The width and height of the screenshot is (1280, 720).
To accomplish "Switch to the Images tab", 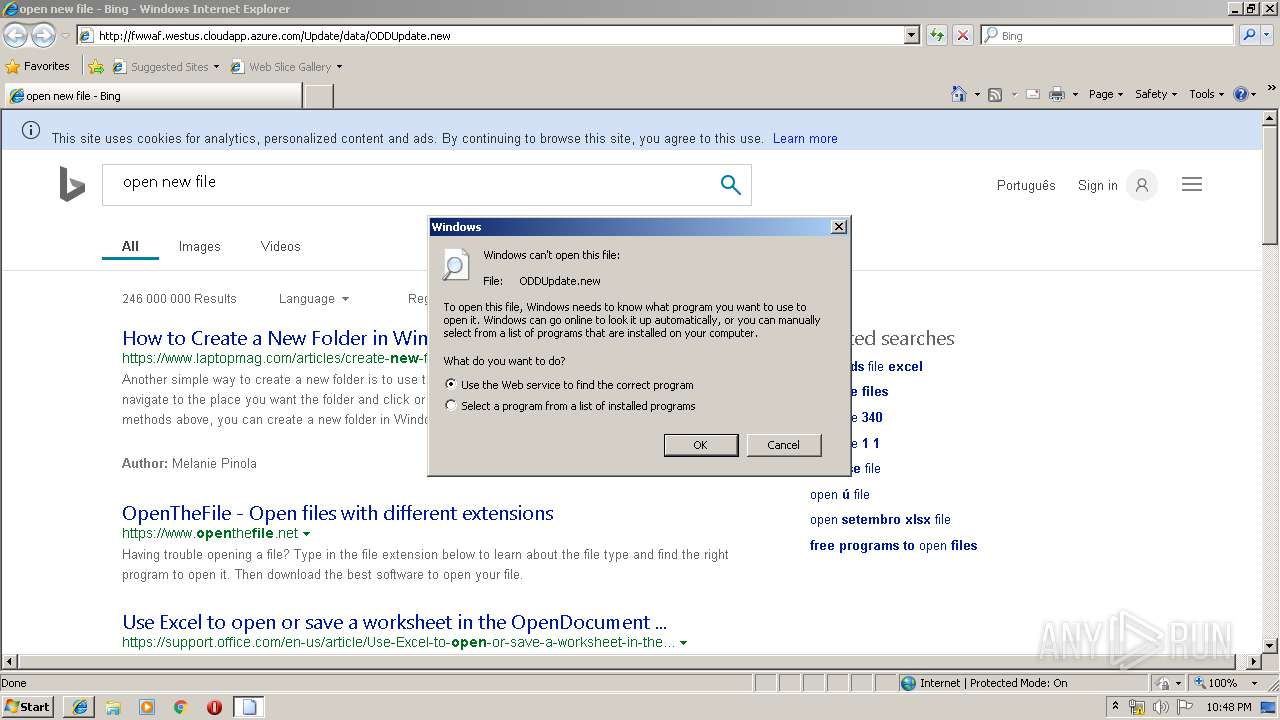I will click(x=199, y=246).
